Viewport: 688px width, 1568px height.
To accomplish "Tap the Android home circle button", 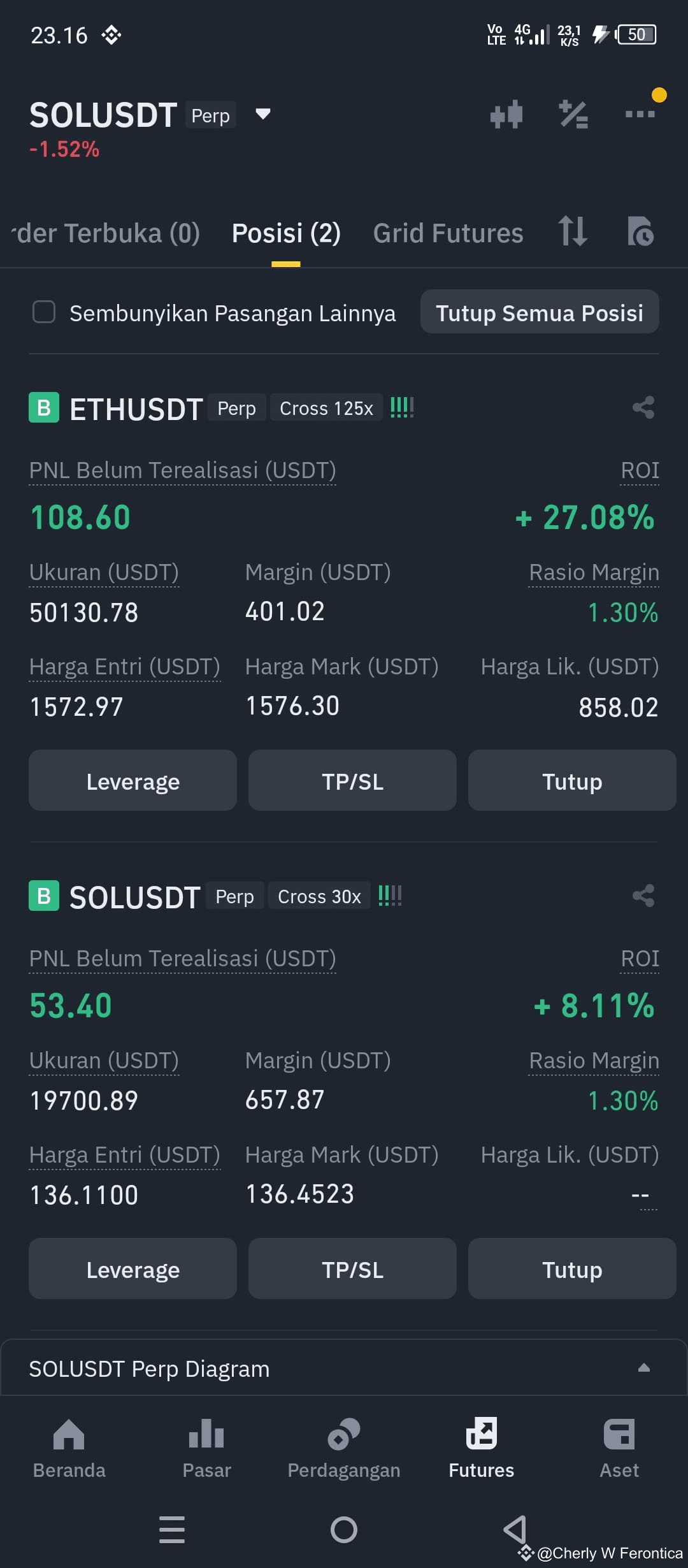I will (x=344, y=1530).
